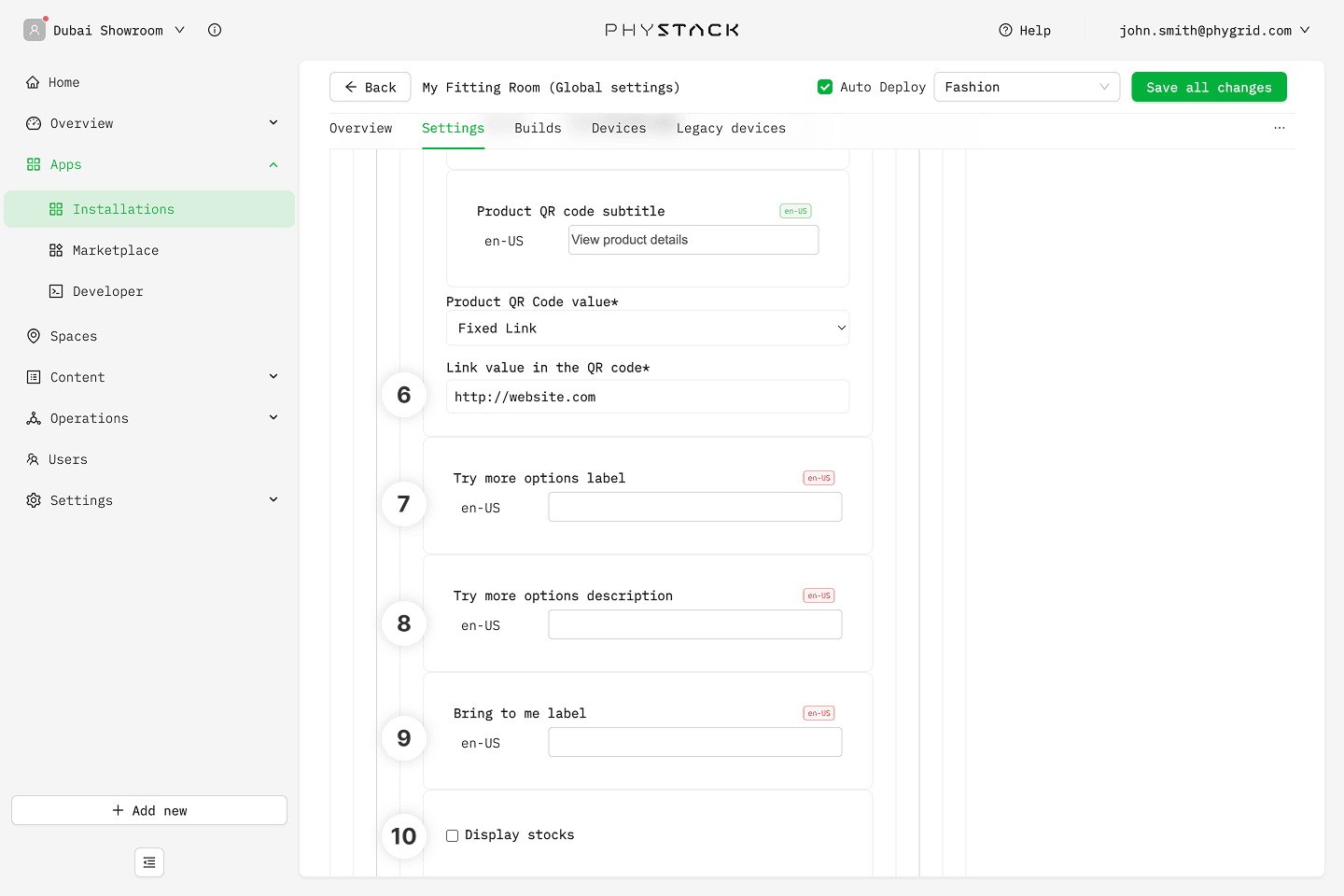Click the Try more options label field
Viewport: 1344px width, 896px height.
pos(695,507)
